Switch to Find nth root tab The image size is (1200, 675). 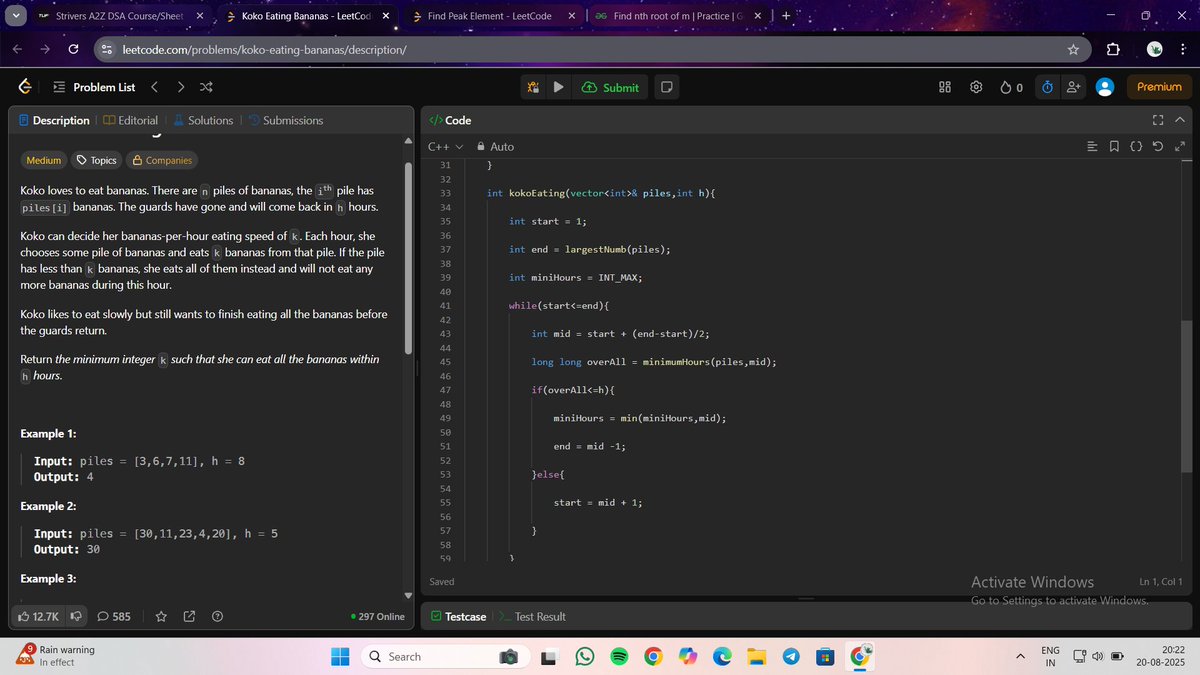678,17
